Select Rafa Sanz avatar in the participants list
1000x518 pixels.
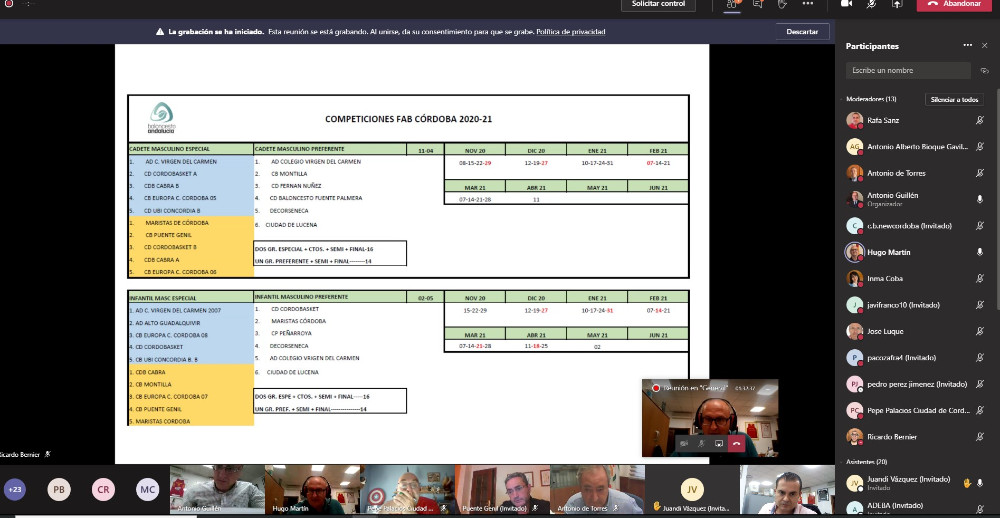[854, 120]
